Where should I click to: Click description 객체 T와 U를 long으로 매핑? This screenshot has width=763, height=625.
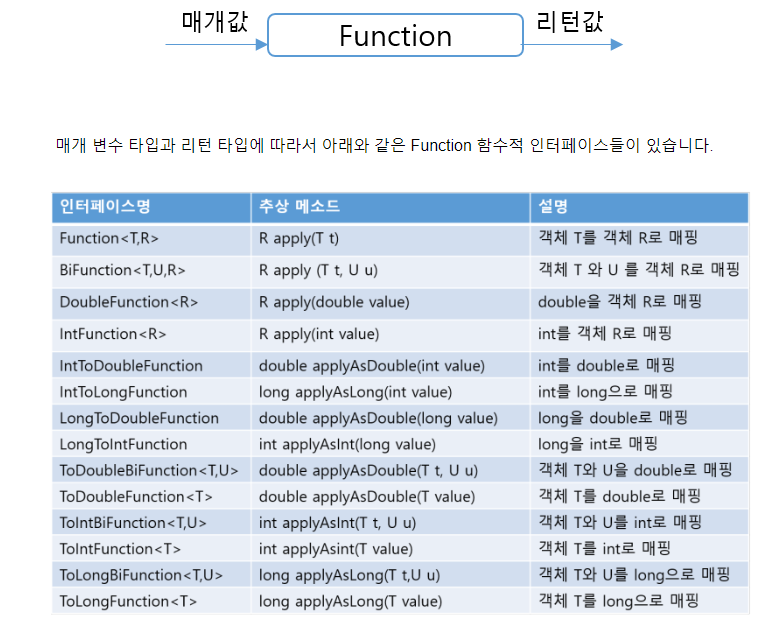coord(639,575)
